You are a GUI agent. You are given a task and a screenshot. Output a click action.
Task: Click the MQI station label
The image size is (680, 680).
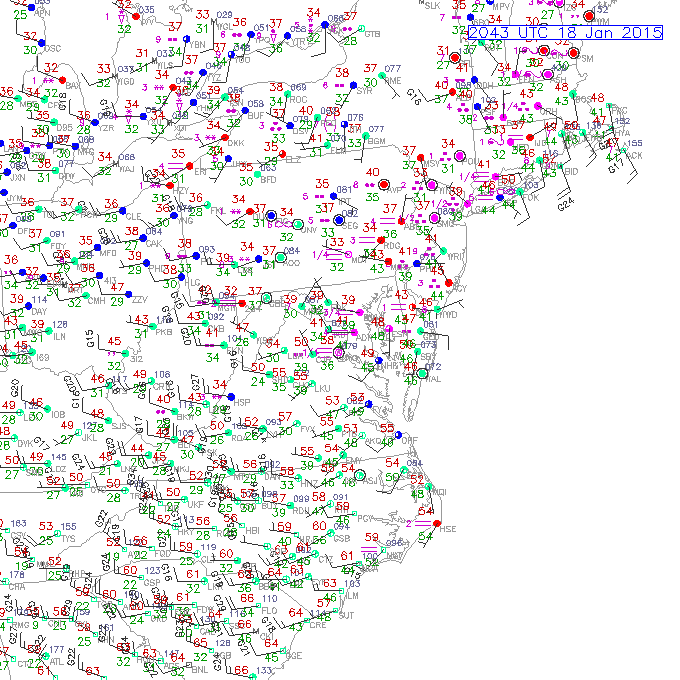[x=439, y=492]
